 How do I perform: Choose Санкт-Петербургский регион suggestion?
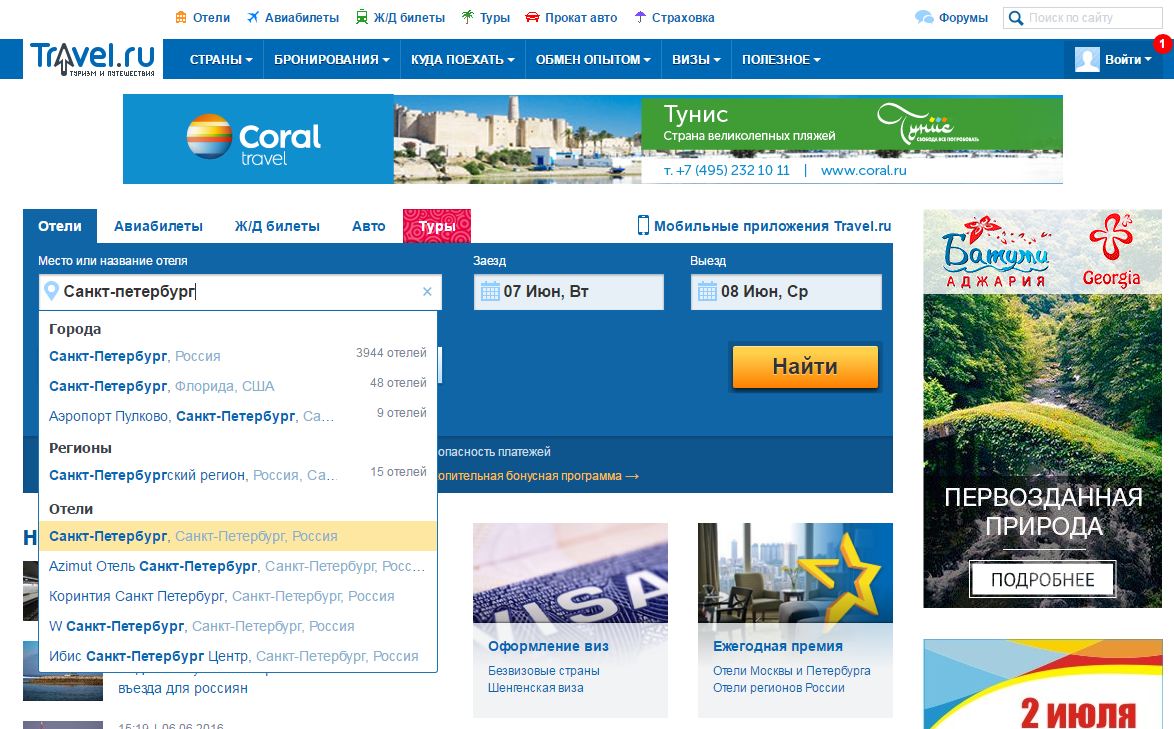(238, 475)
